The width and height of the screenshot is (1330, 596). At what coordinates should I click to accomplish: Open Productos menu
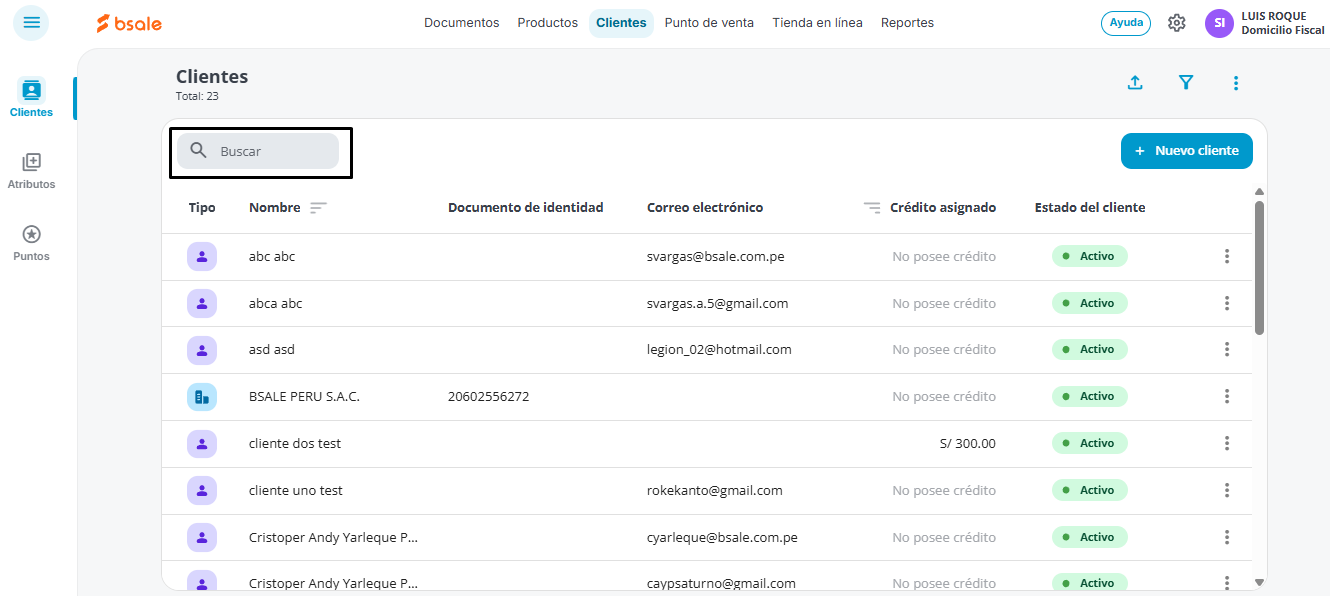(x=548, y=23)
